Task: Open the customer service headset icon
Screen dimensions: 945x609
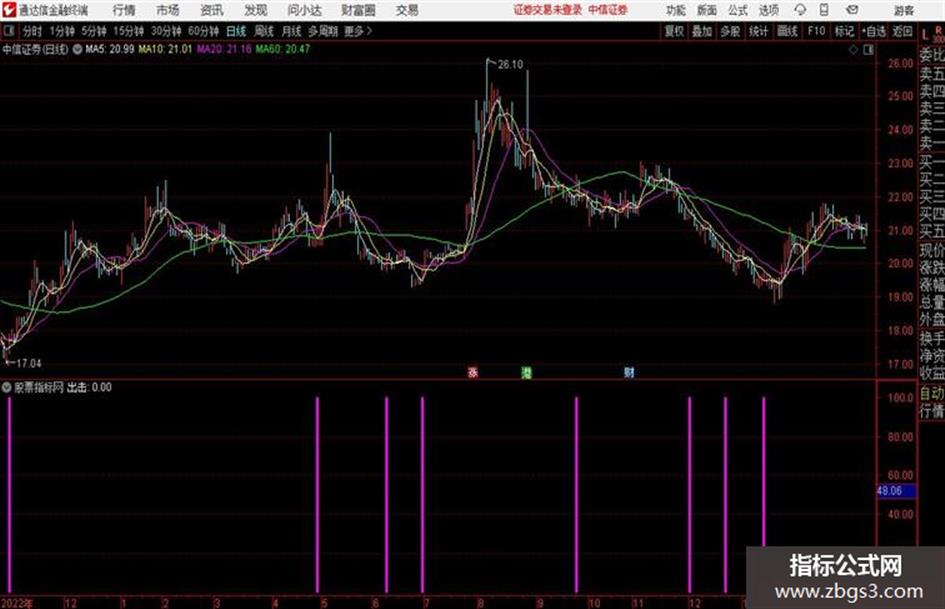Action: (800, 10)
